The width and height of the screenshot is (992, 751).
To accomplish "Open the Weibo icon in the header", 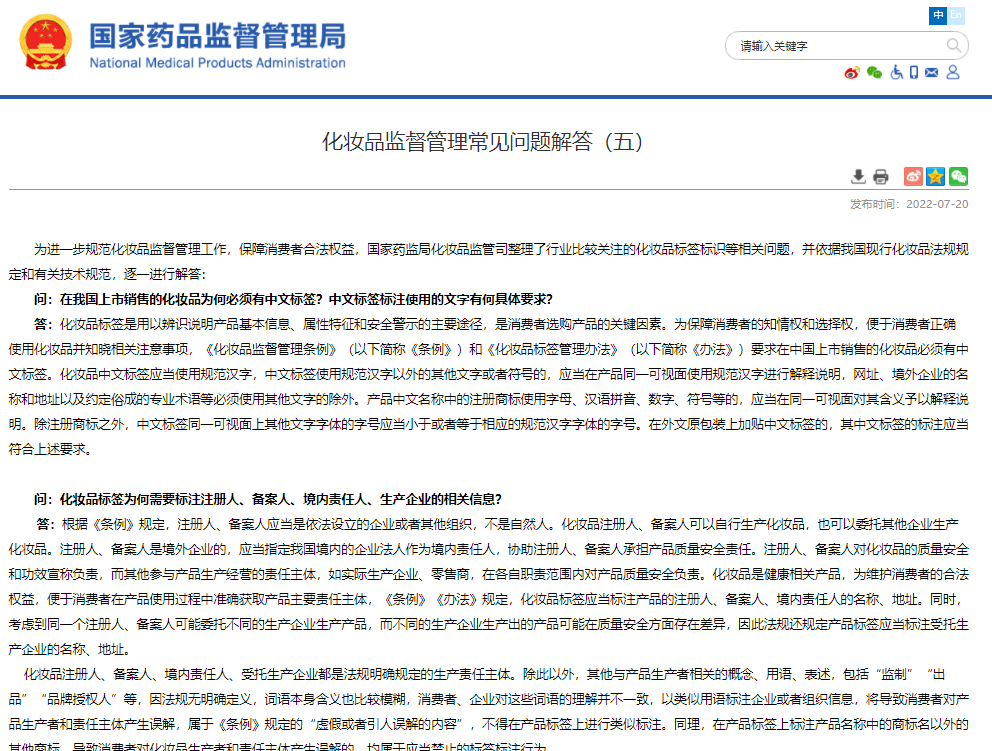I will 852,73.
